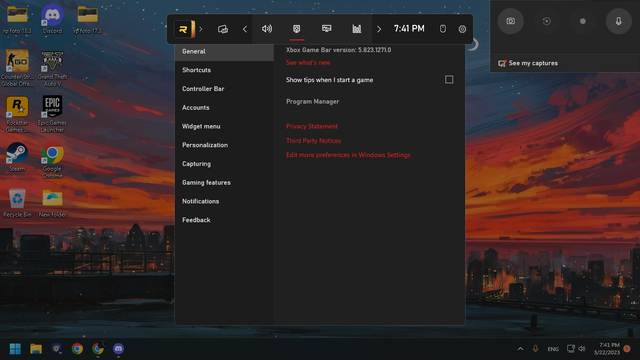Open the Performance widget monitor icon
Screen dimensions: 640x360
click(x=327, y=29)
